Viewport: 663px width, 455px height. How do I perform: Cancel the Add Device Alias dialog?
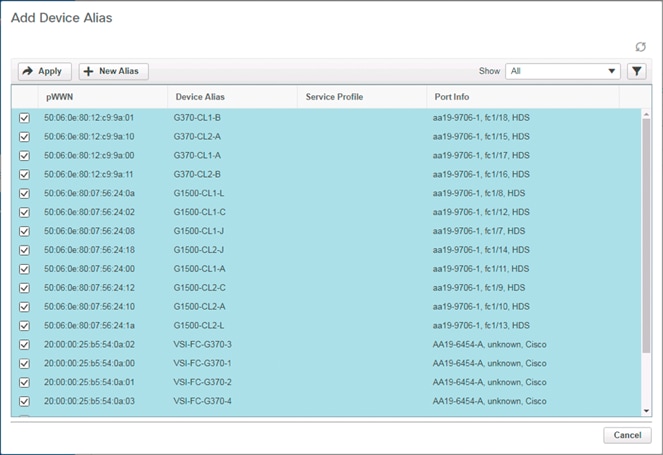(x=627, y=435)
